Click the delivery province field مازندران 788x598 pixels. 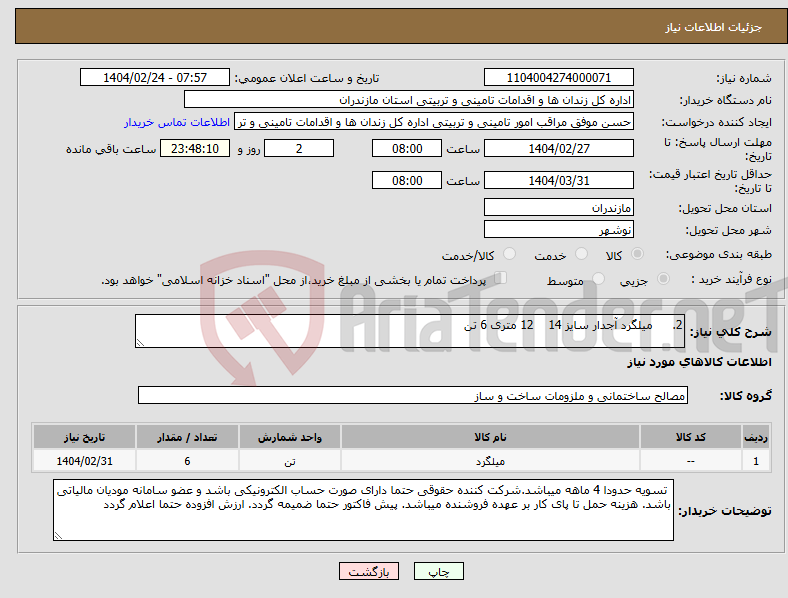coord(559,207)
